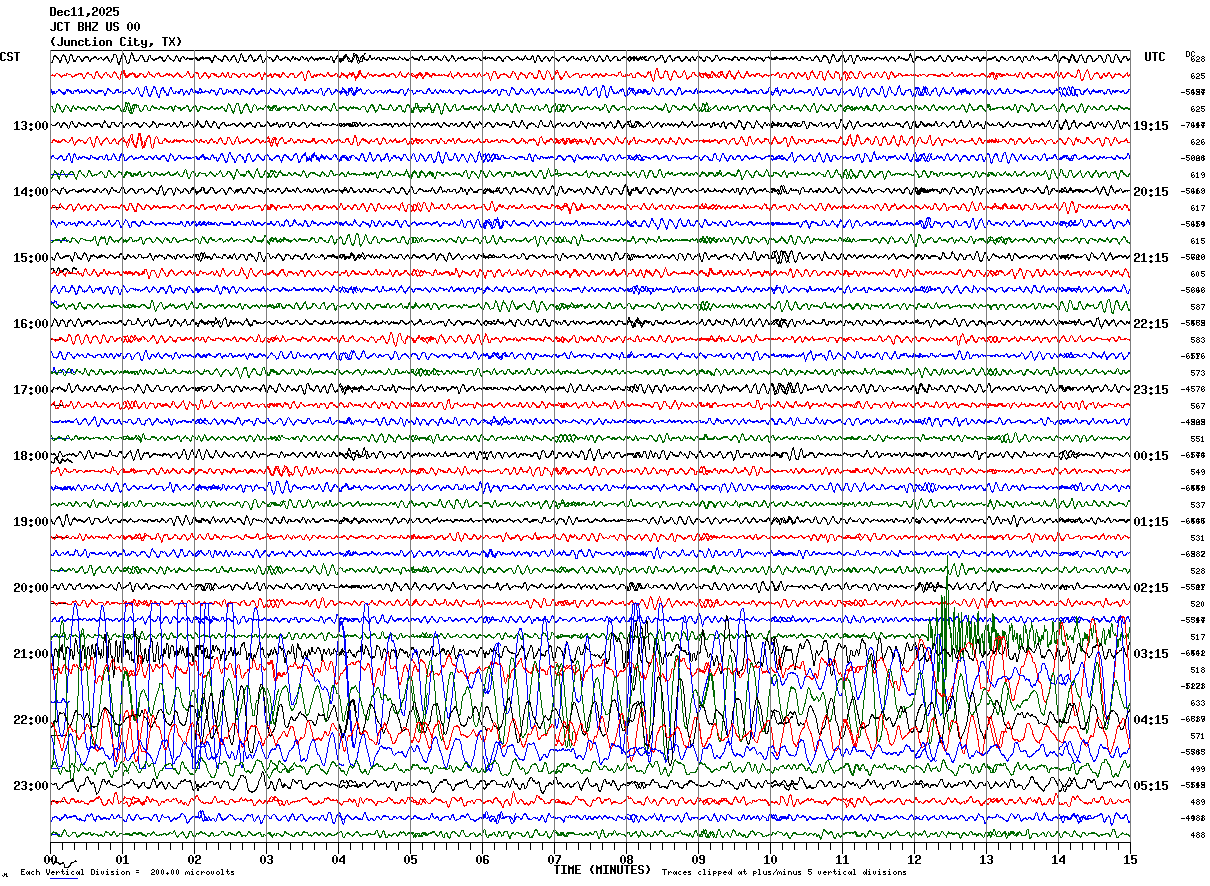Viewport: 1210px width, 886px height.
Task: Click the CST timezone label
Action: click(10, 57)
